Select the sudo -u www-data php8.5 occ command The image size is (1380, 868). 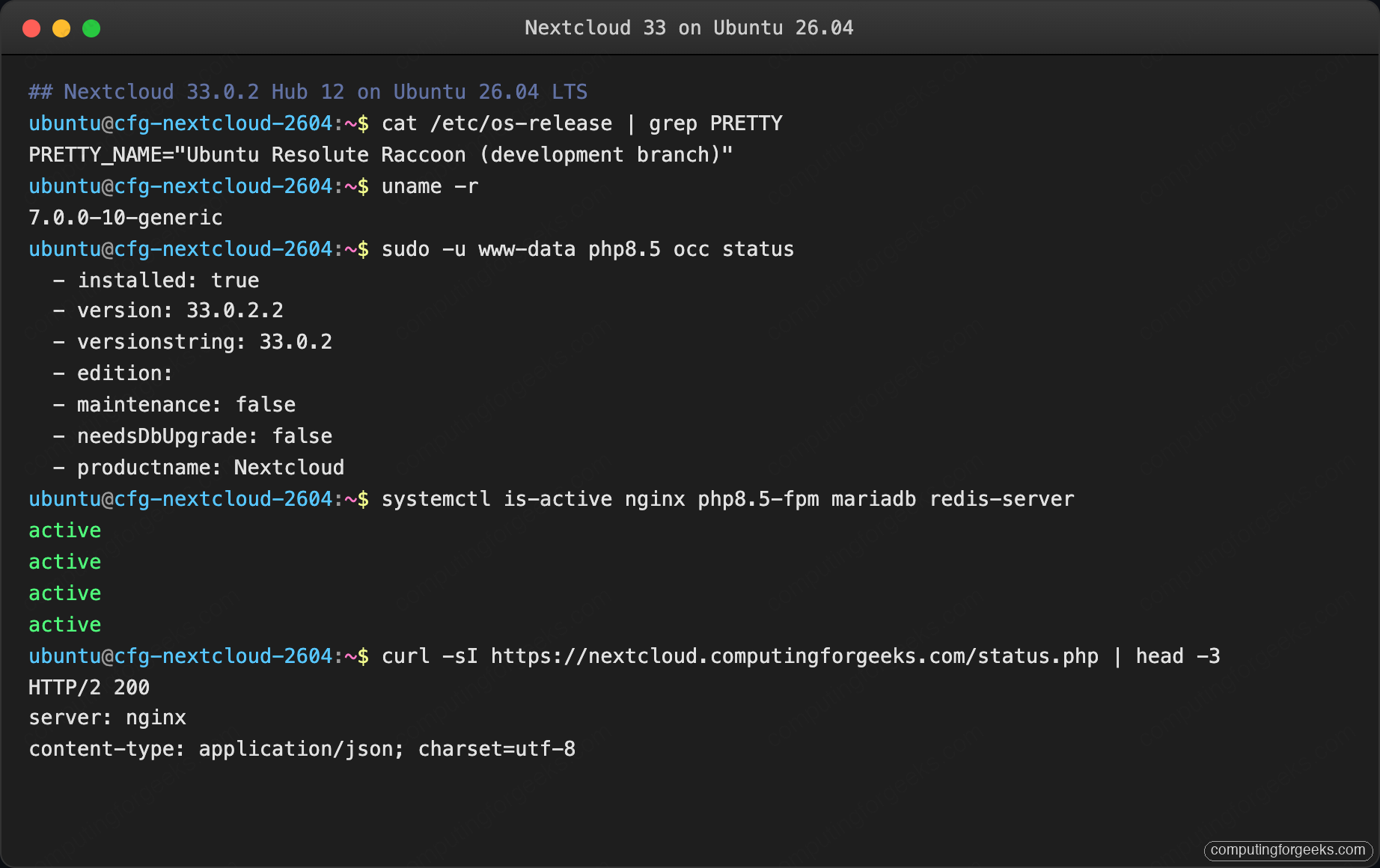tap(587, 249)
